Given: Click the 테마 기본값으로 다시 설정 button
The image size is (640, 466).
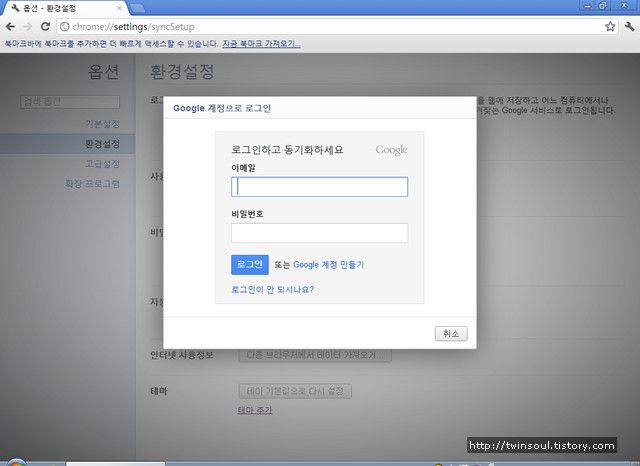Looking at the screenshot, I should [295, 391].
